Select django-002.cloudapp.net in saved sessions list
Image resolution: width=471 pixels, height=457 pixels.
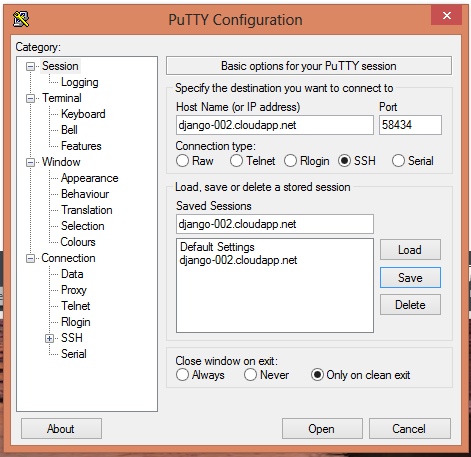coord(238,260)
